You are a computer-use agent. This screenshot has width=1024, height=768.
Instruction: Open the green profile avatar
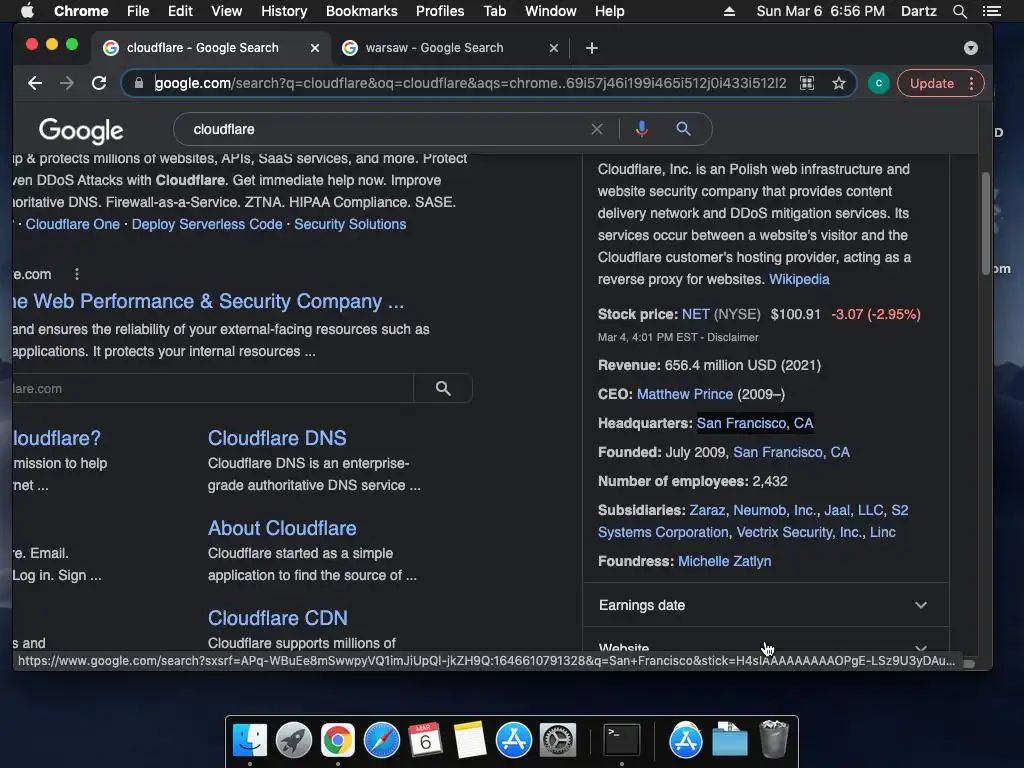(x=878, y=83)
